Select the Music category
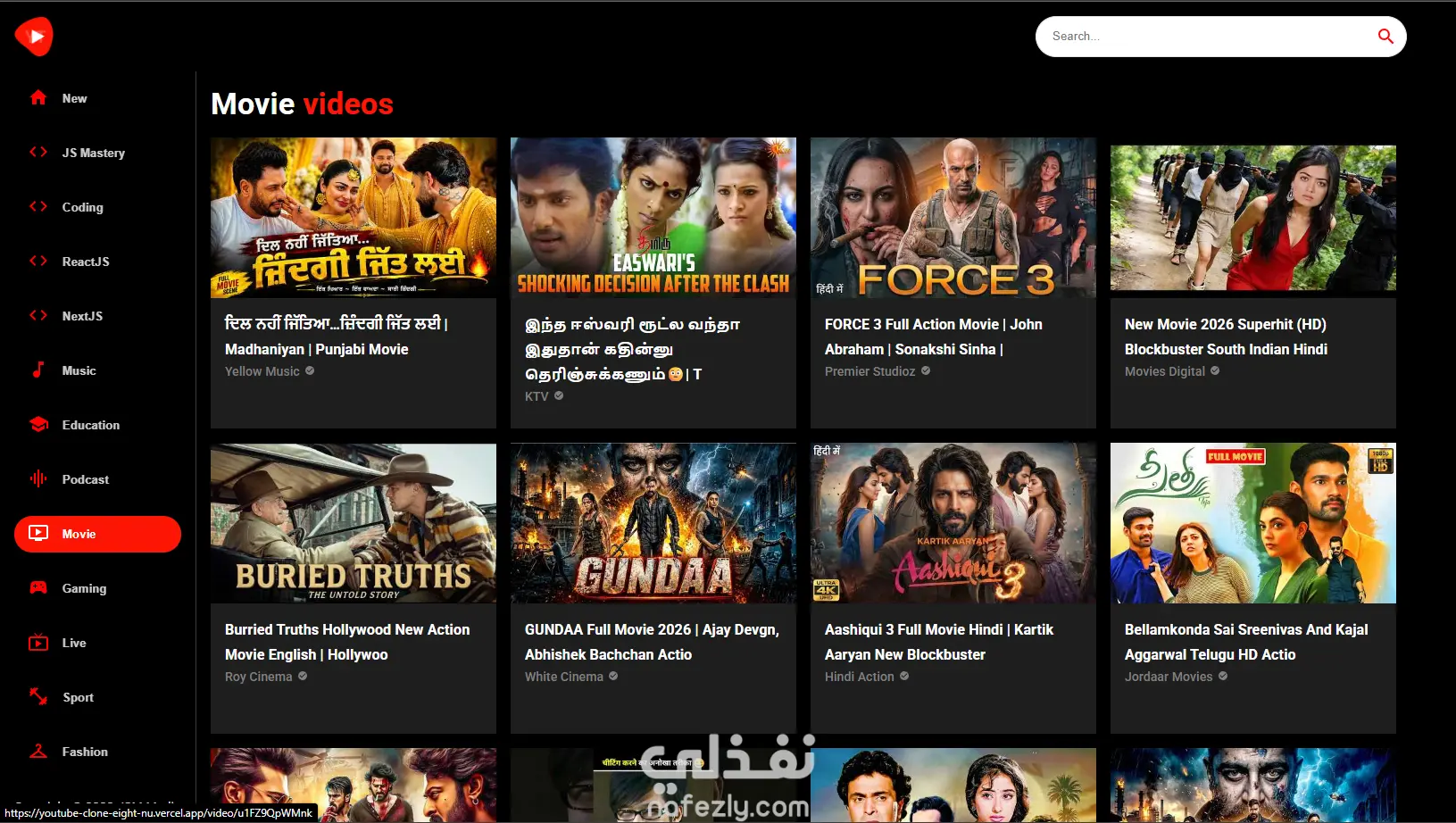 [97, 370]
